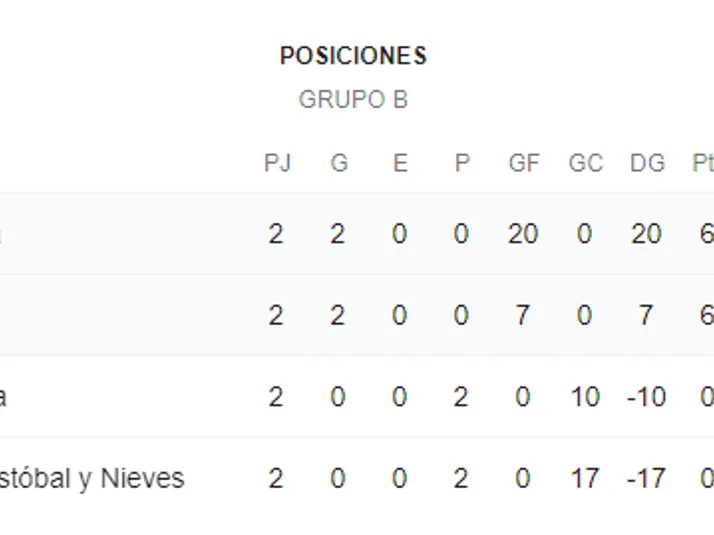Click the GF column header

point(524,163)
